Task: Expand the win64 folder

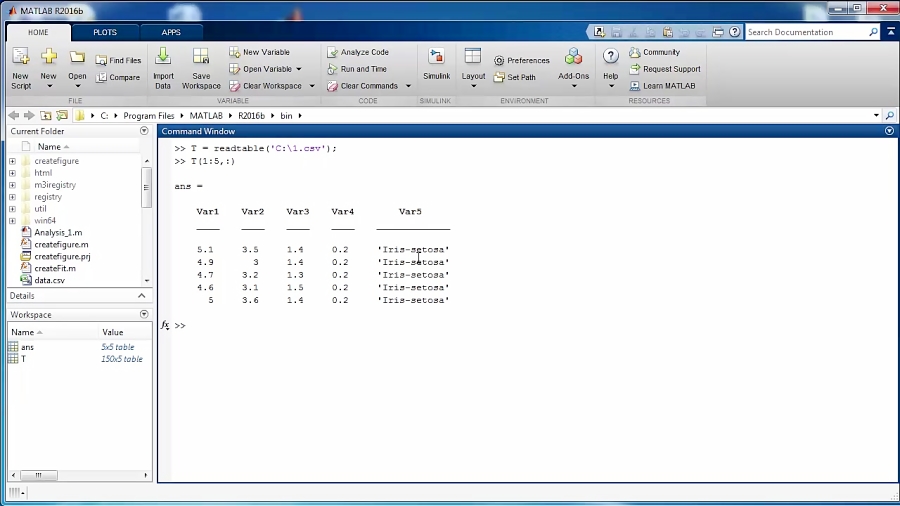Action: [x=12, y=221]
